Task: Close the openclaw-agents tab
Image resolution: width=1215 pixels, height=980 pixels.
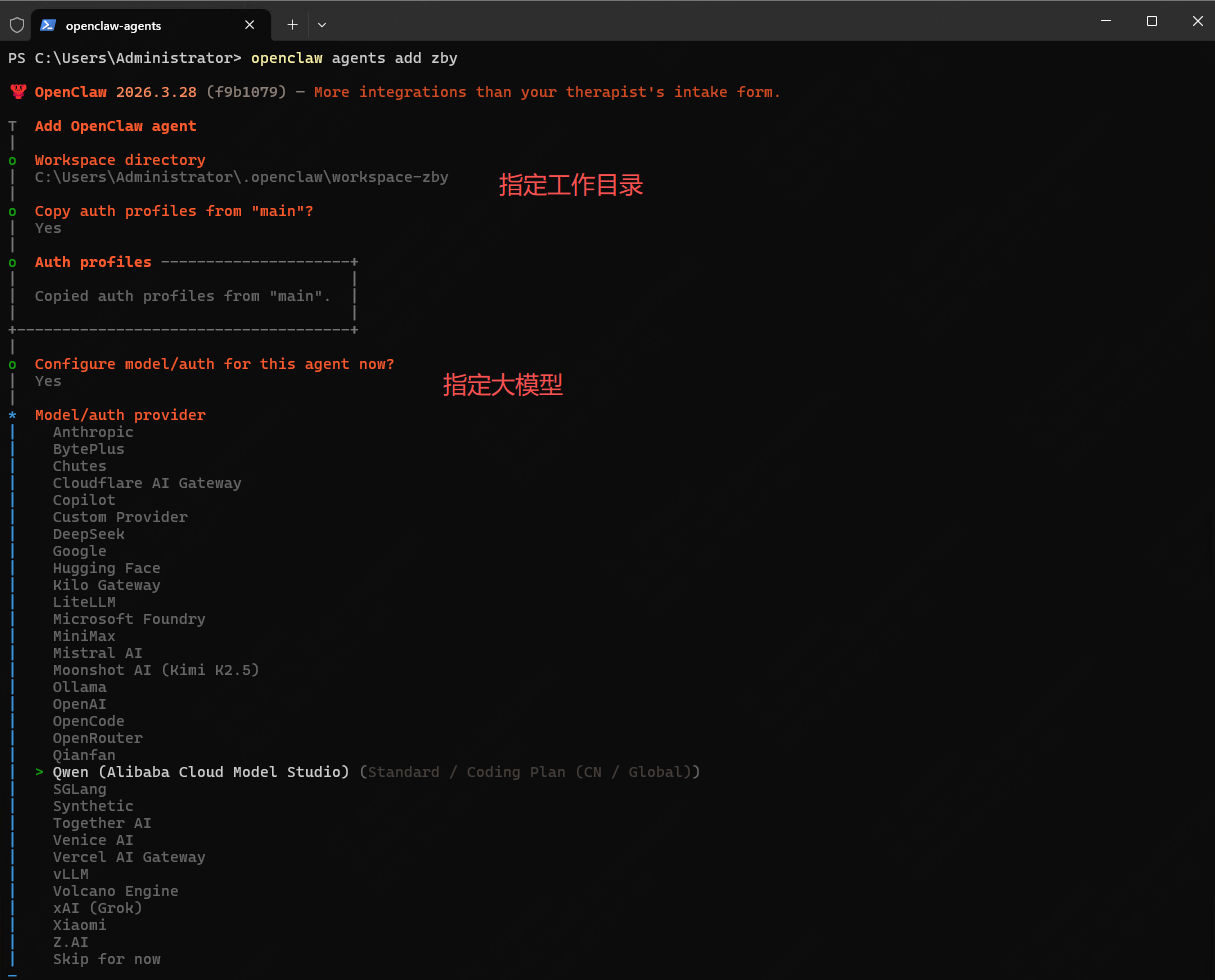Action: [251, 25]
